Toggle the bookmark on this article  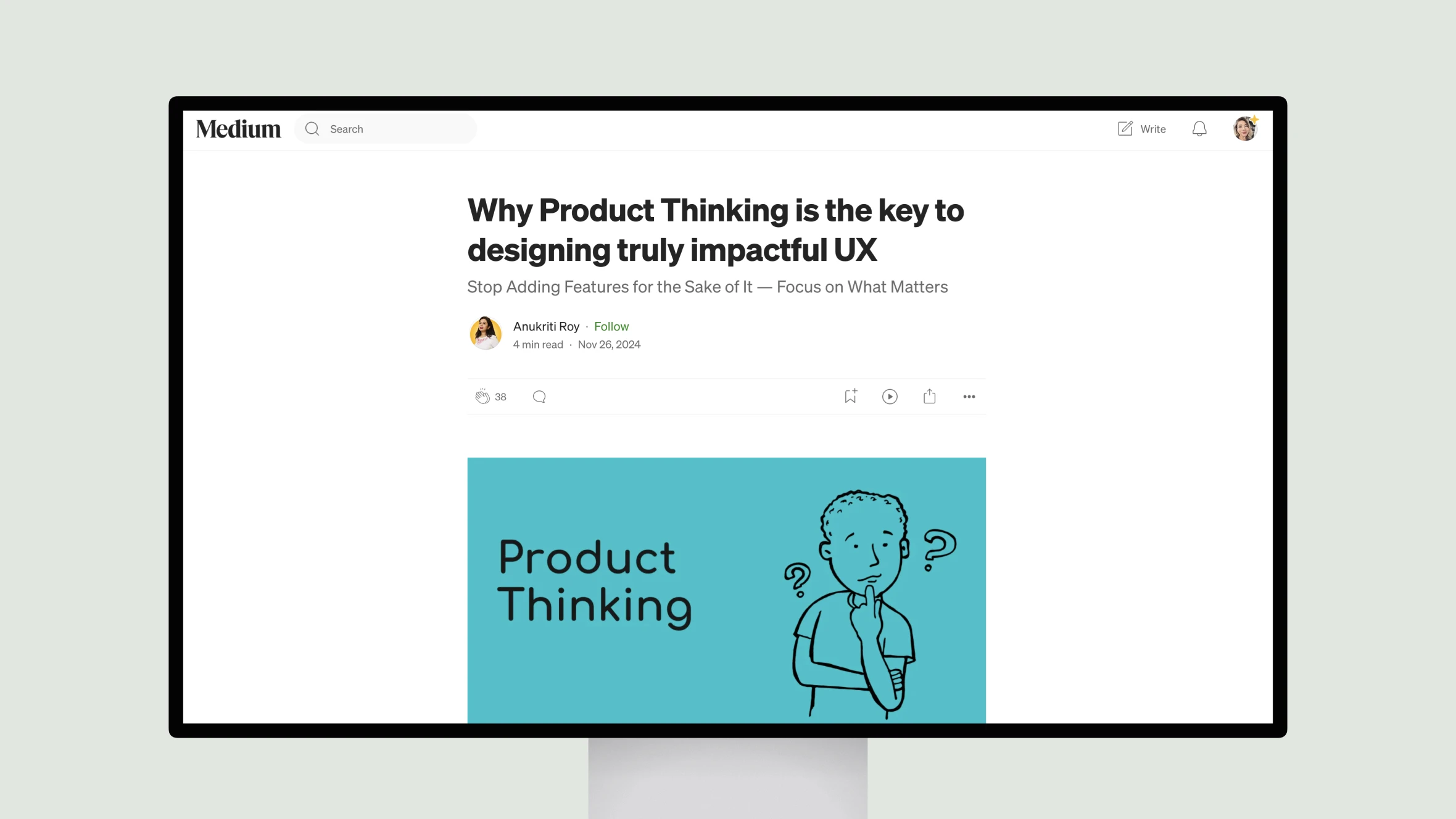tap(849, 396)
